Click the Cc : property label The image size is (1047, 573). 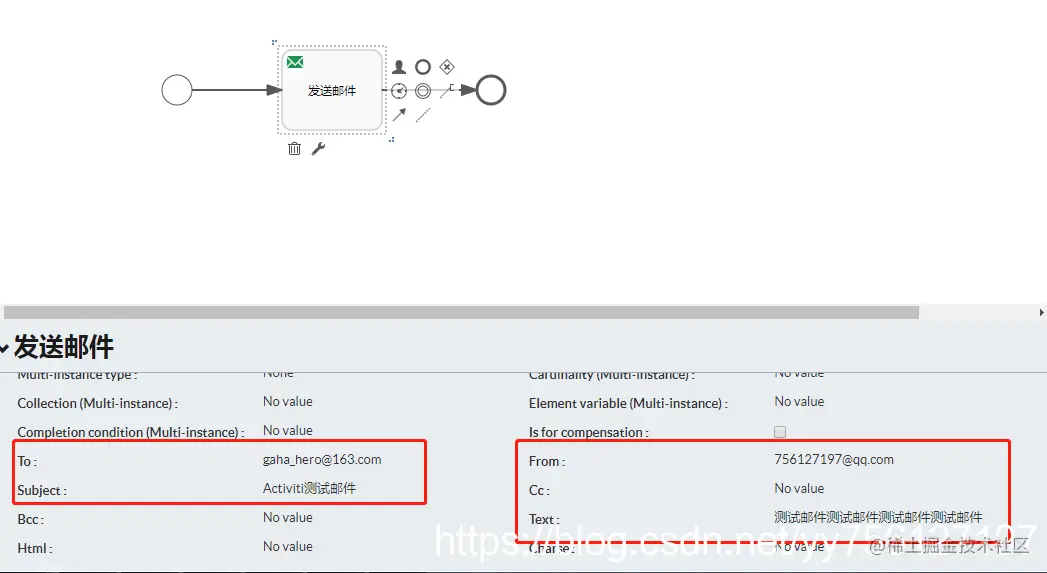540,490
